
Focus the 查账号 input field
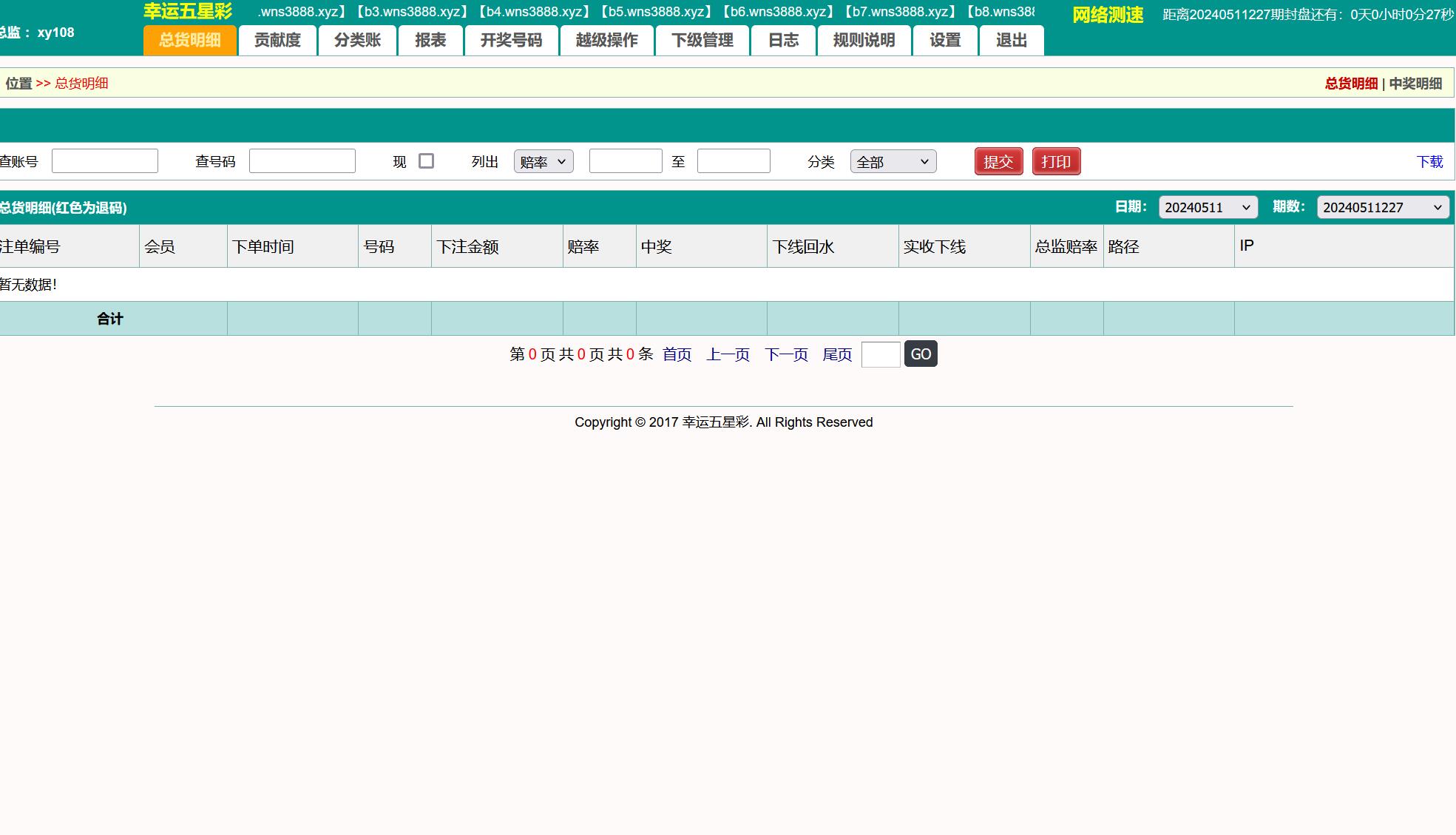105,161
